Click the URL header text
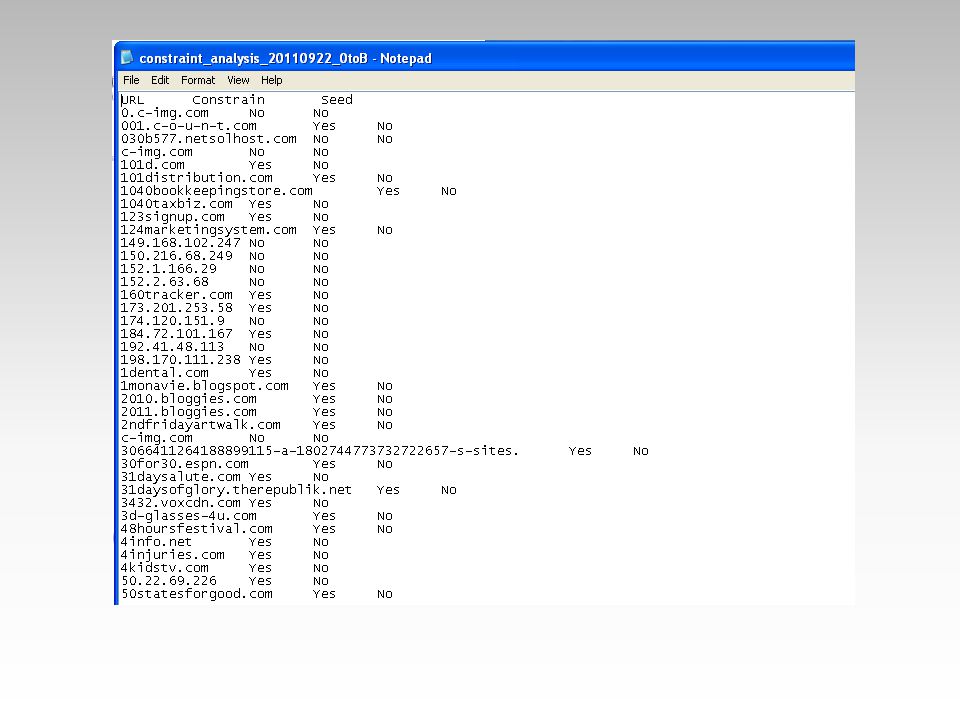This screenshot has width=960, height=720. [x=132, y=100]
